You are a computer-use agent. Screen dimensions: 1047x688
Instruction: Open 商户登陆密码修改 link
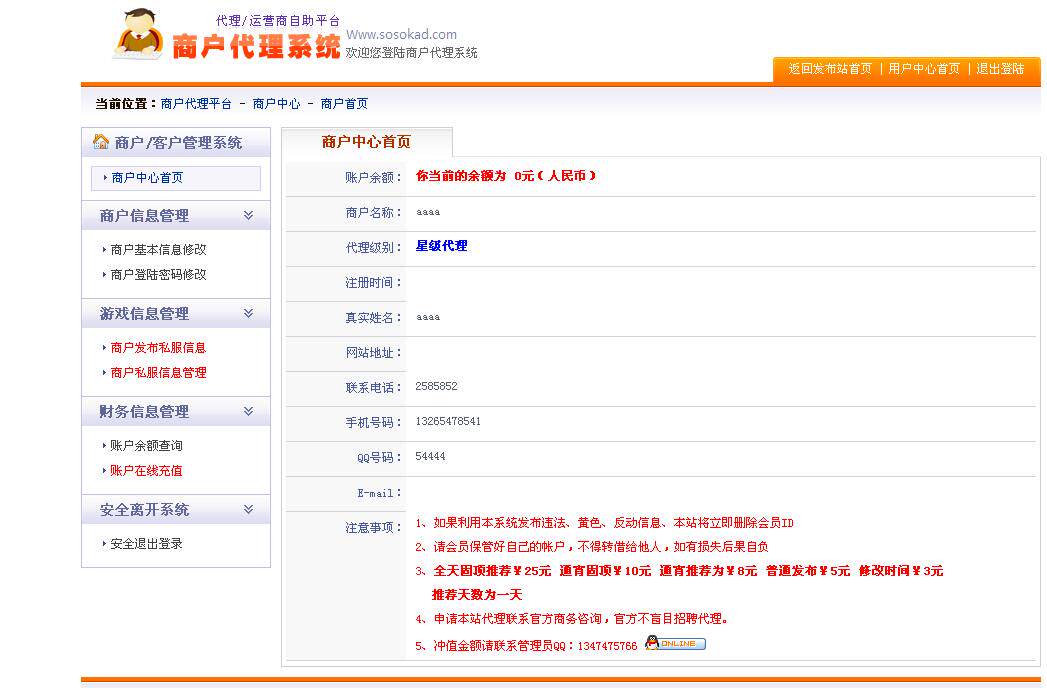tap(158, 275)
